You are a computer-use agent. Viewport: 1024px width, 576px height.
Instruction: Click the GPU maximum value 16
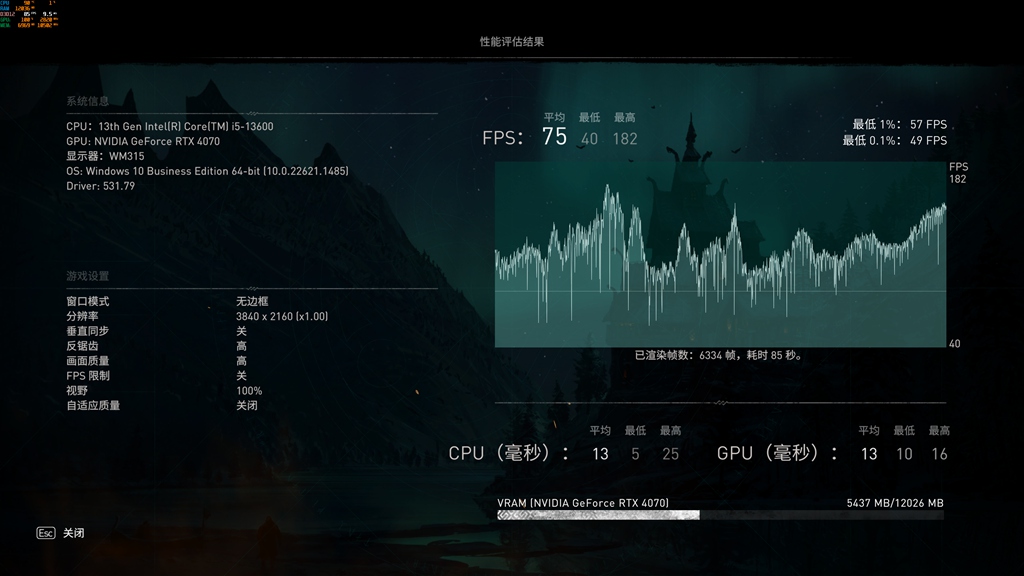pyautogui.click(x=939, y=454)
